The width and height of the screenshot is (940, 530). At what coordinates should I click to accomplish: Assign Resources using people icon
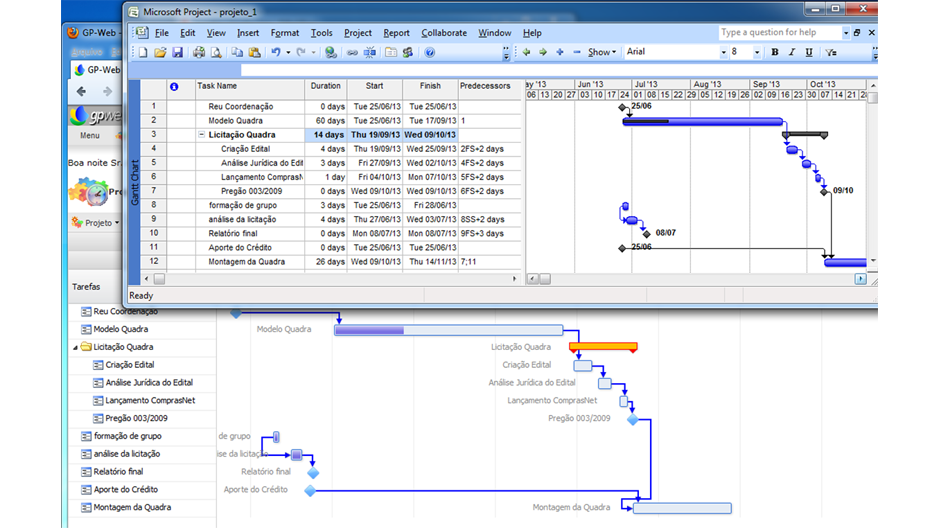click(x=408, y=53)
